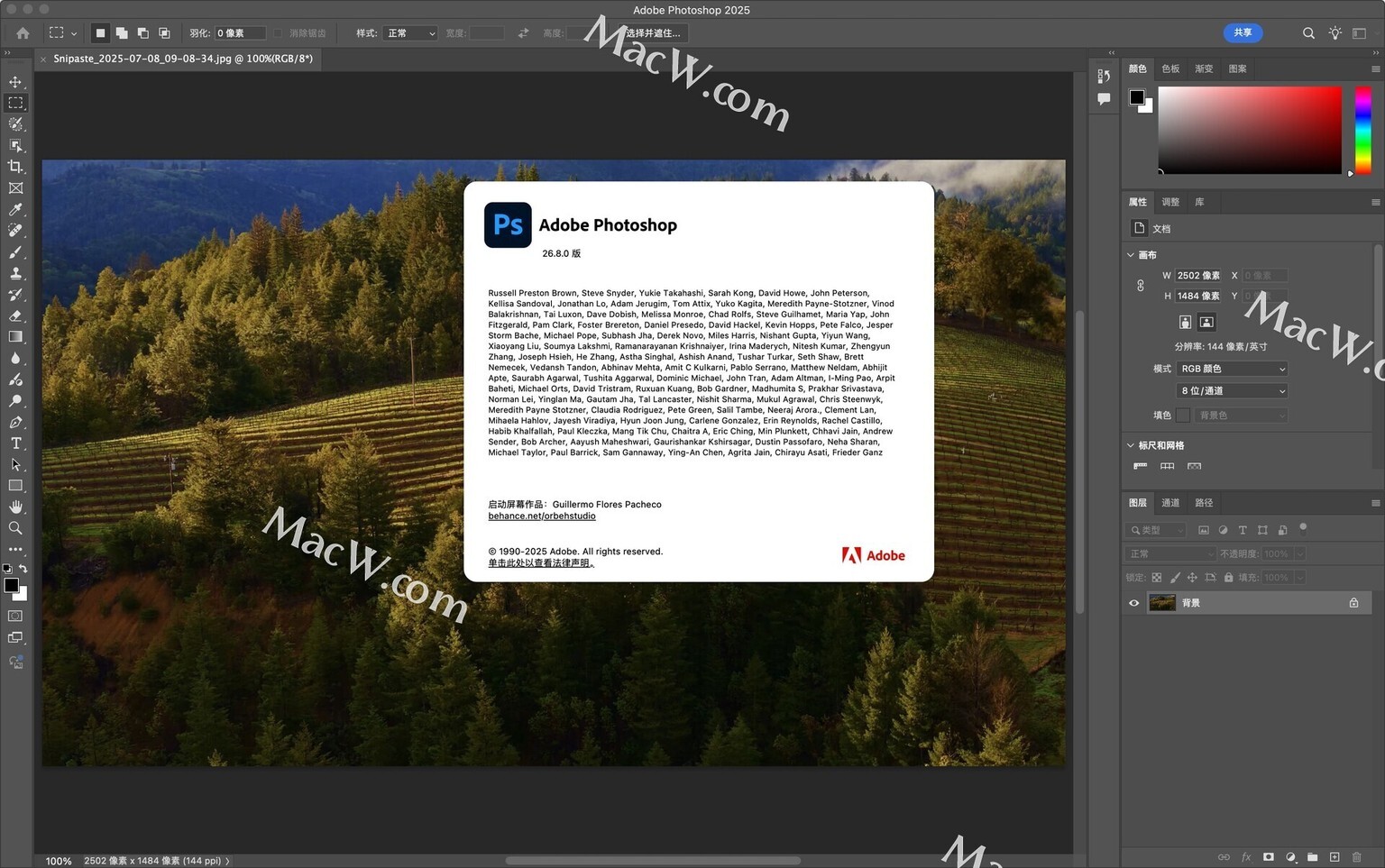The width and height of the screenshot is (1385, 868).
Task: Open the workspace switcher icon
Action: 1359,33
